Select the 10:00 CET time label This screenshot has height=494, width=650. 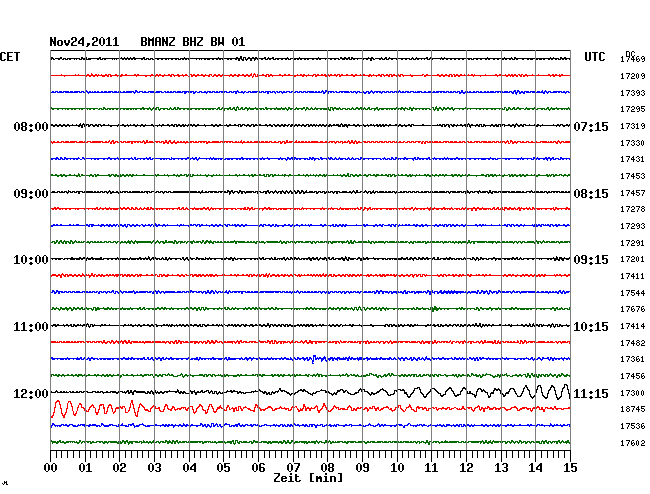31,260
